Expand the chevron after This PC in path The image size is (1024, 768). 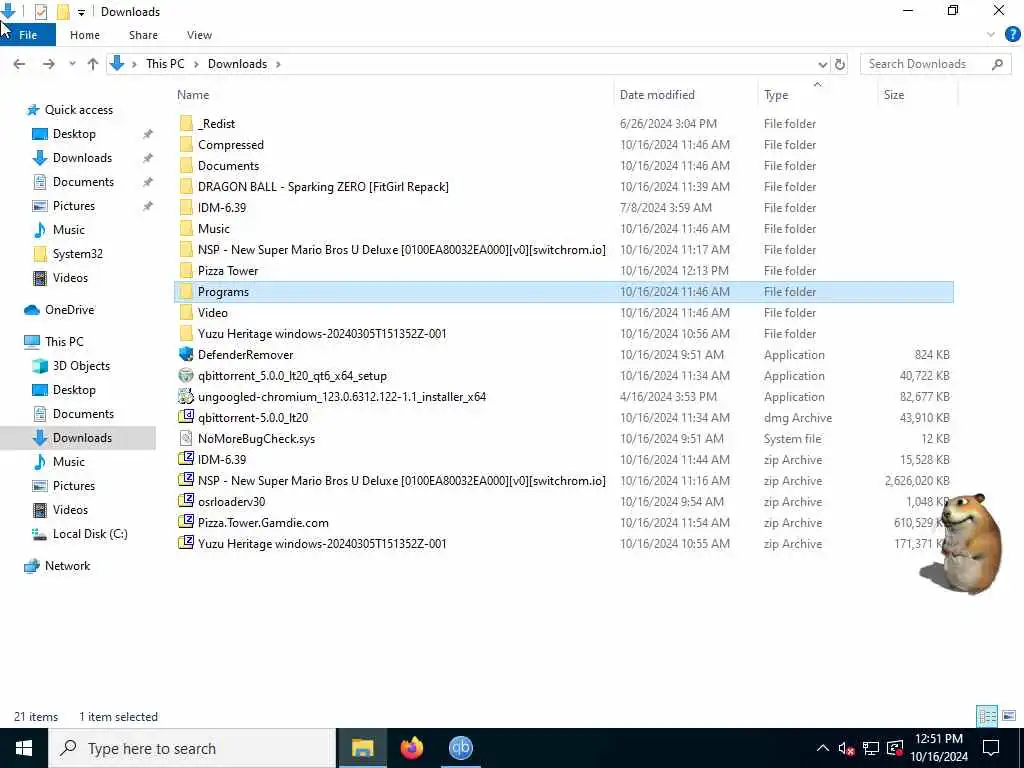[196, 64]
